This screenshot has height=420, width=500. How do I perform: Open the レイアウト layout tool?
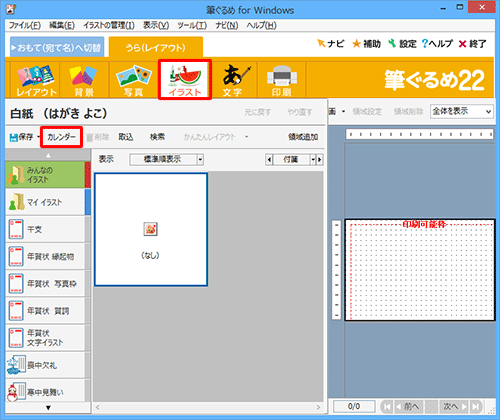pos(36,80)
